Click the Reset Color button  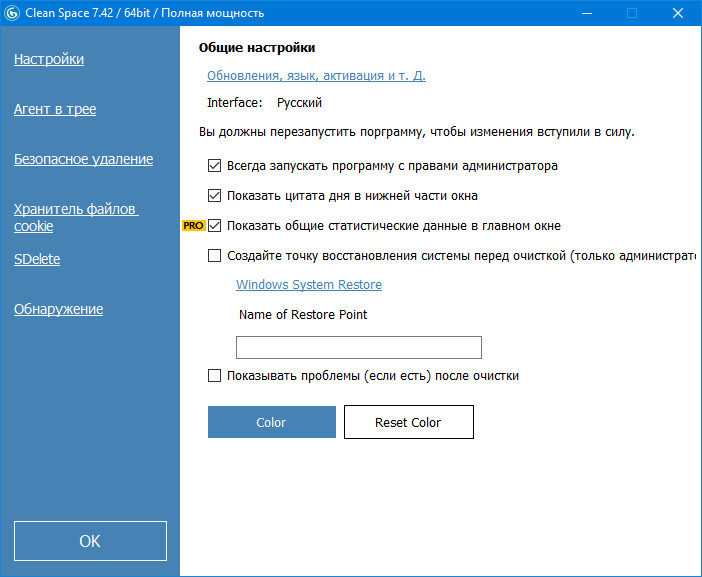(408, 422)
